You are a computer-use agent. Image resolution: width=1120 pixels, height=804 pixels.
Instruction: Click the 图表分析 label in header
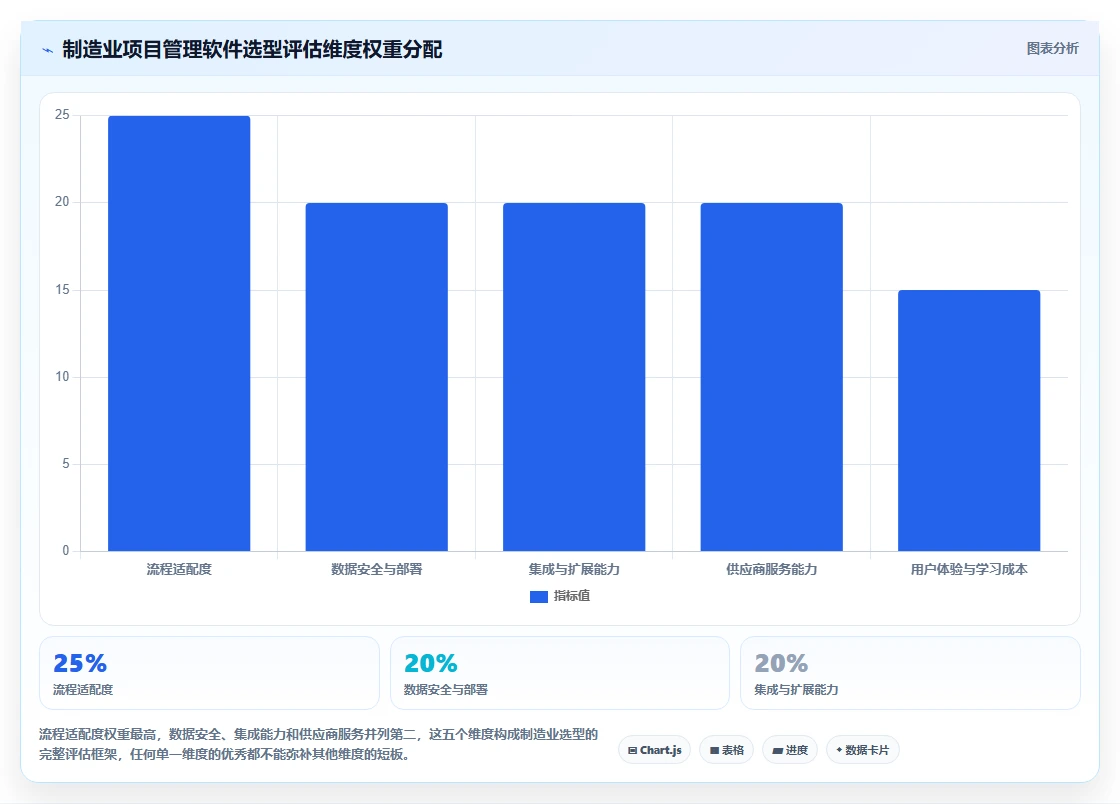point(1052,49)
